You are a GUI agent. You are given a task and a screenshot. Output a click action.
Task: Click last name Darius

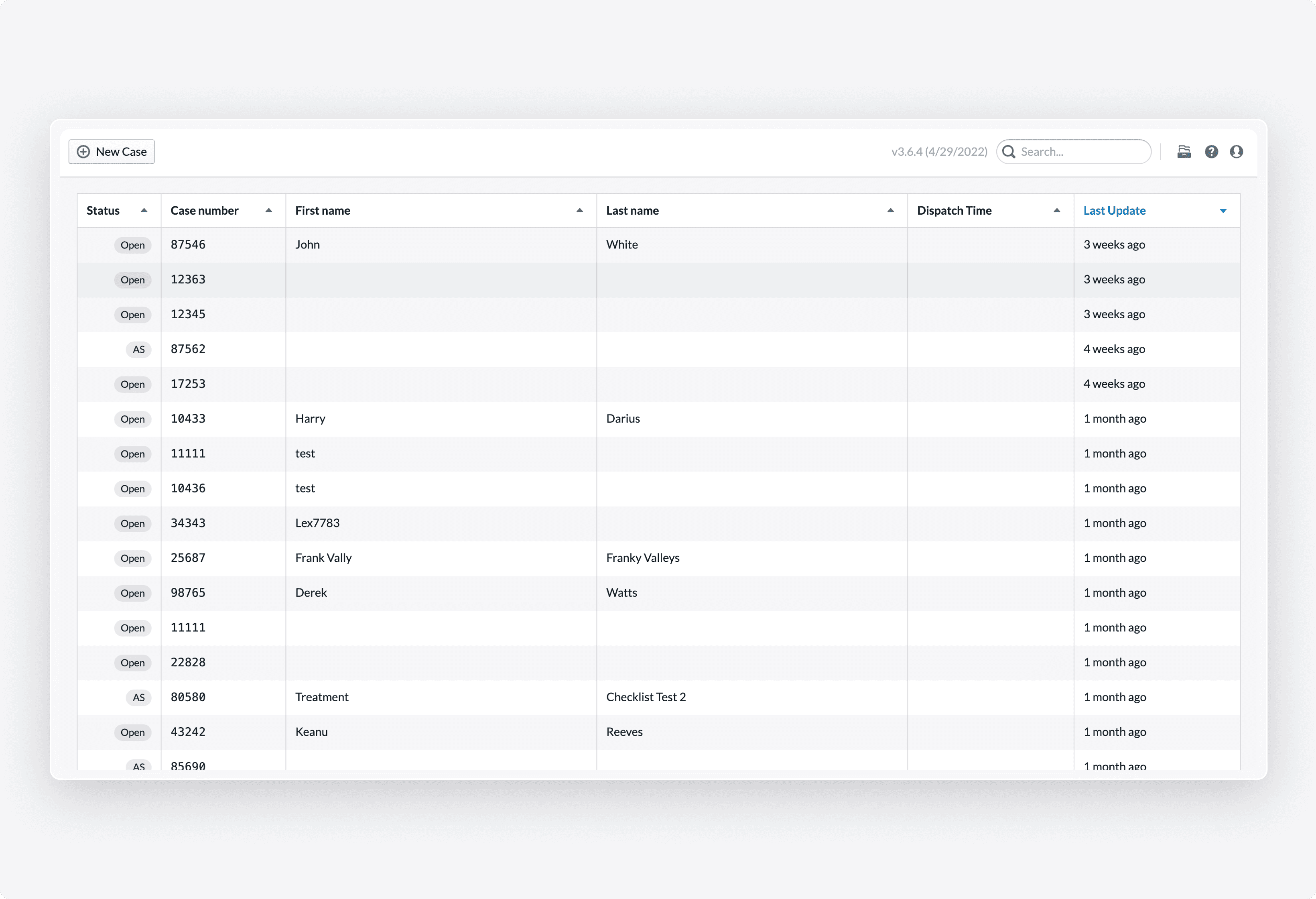[x=623, y=419]
